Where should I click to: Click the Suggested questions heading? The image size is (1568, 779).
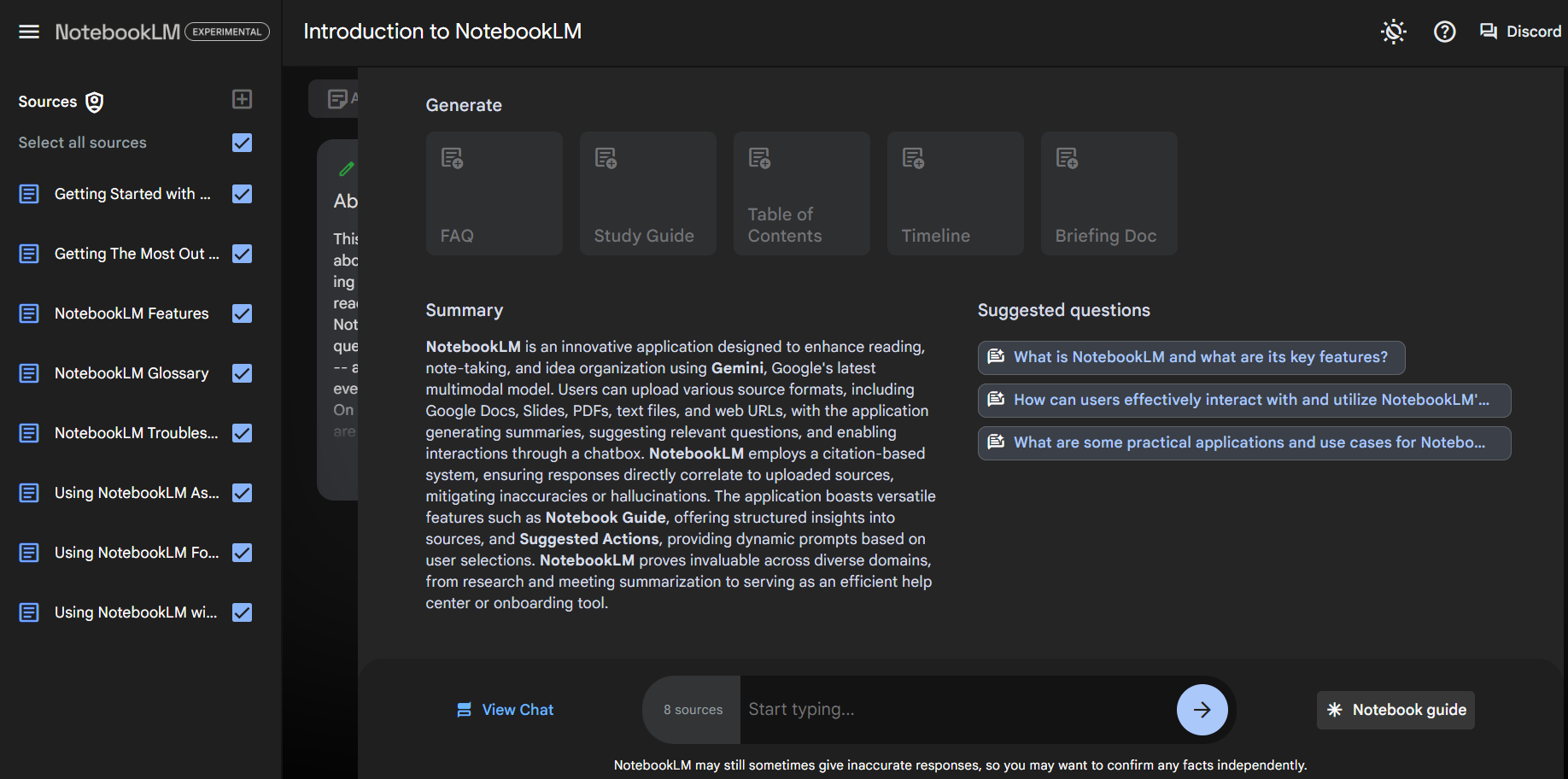click(x=1064, y=310)
